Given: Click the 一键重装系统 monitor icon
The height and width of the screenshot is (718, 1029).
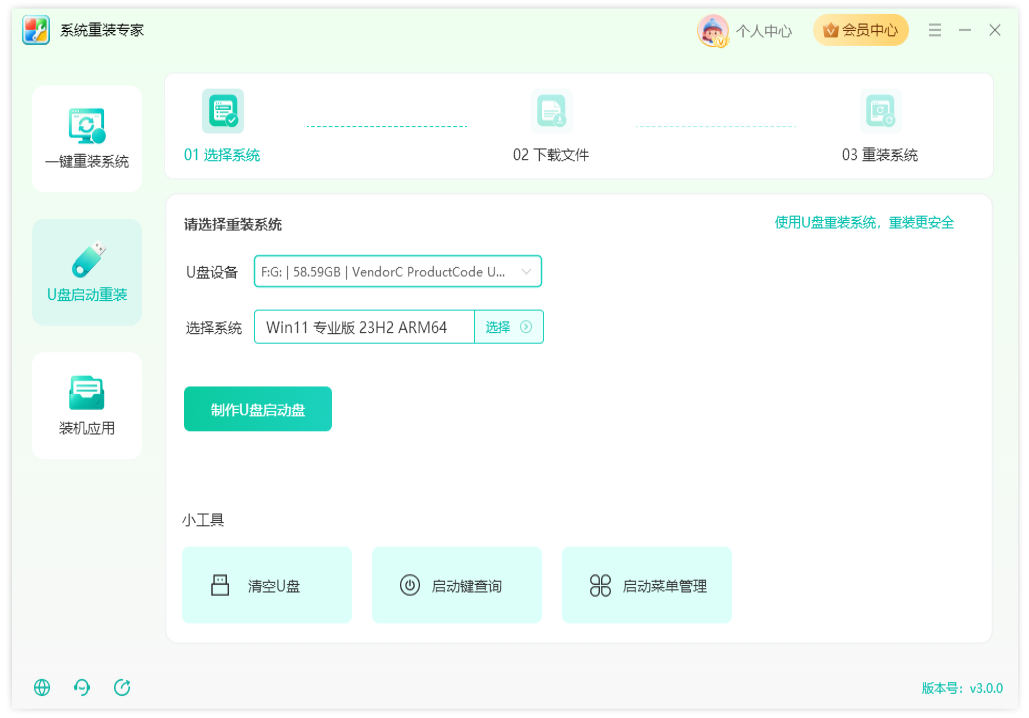Looking at the screenshot, I should (87, 126).
